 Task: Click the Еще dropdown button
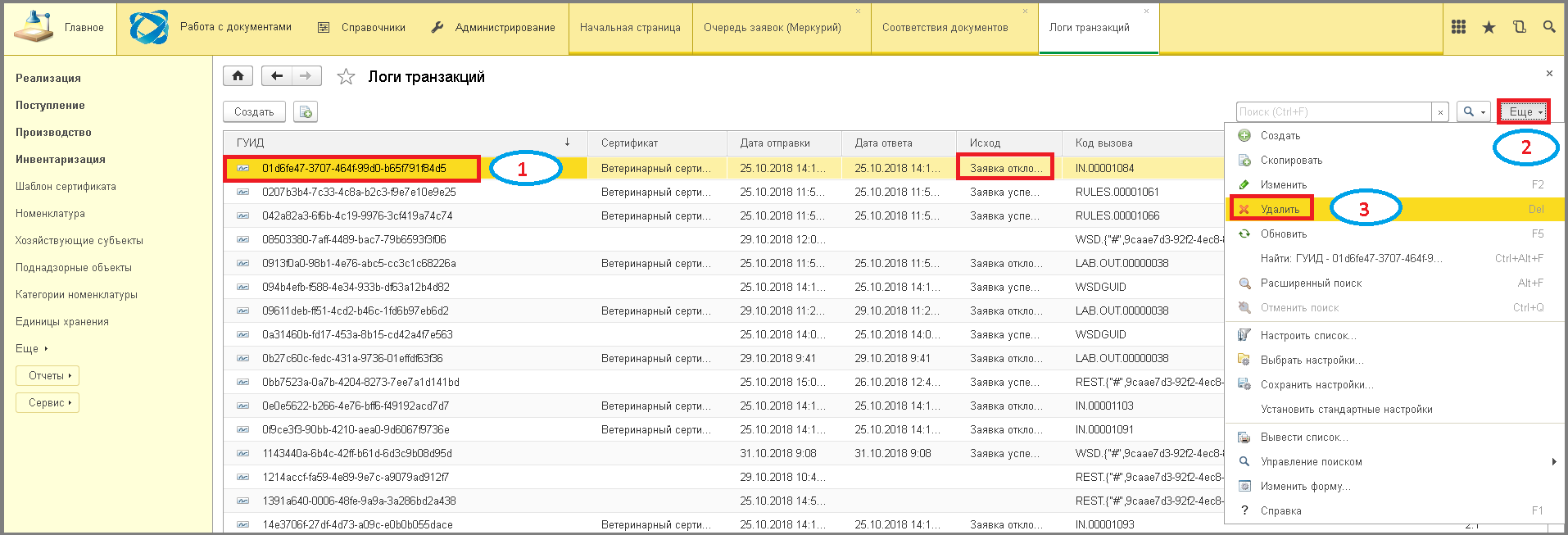click(x=1525, y=112)
